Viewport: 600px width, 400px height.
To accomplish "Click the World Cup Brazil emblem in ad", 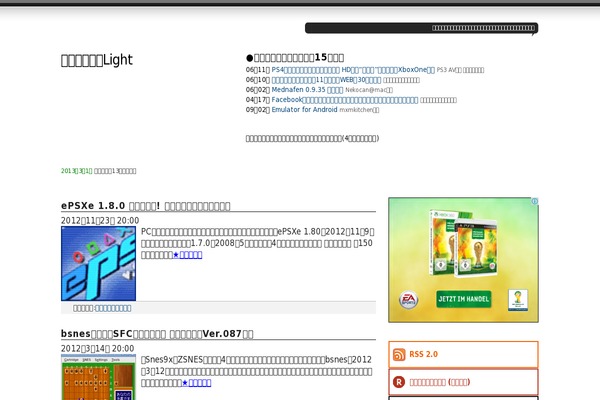I will pyautogui.click(x=518, y=300).
